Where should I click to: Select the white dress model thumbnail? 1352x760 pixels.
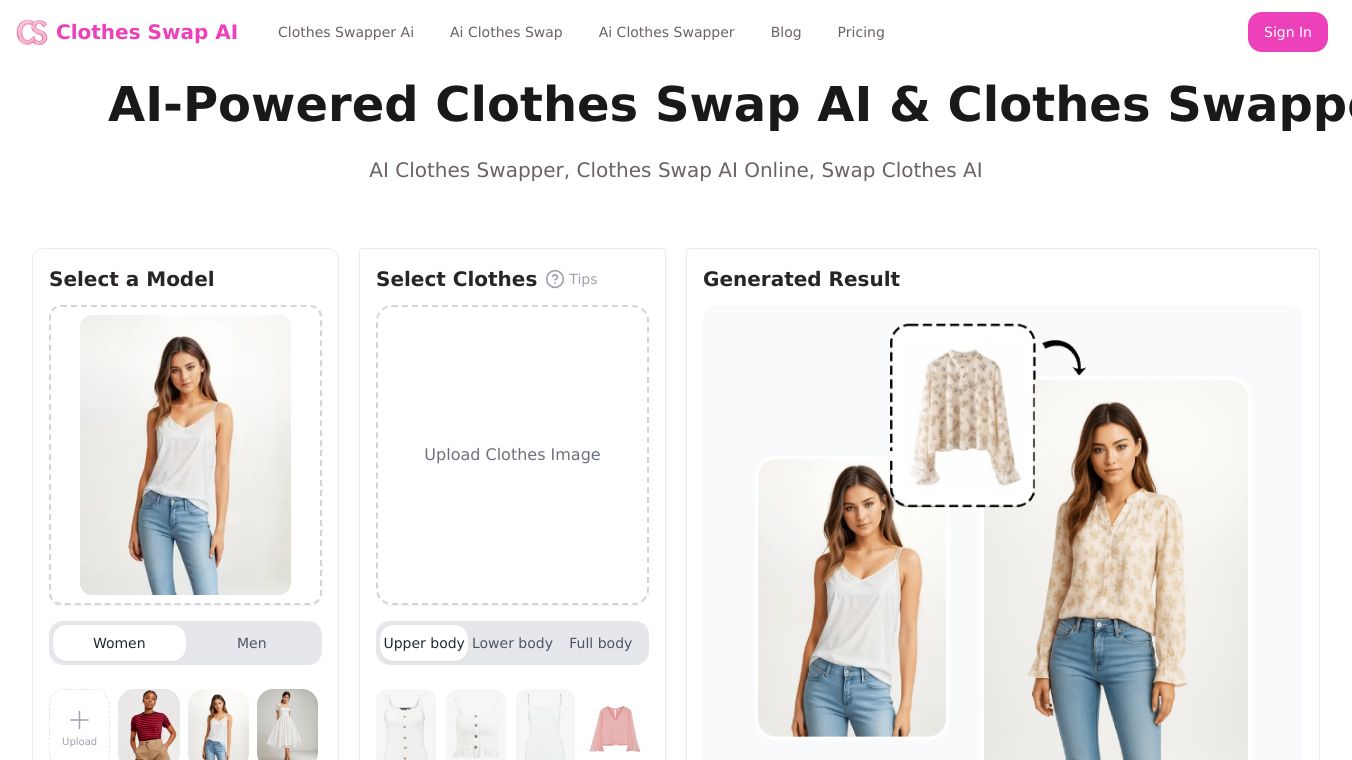click(x=287, y=724)
